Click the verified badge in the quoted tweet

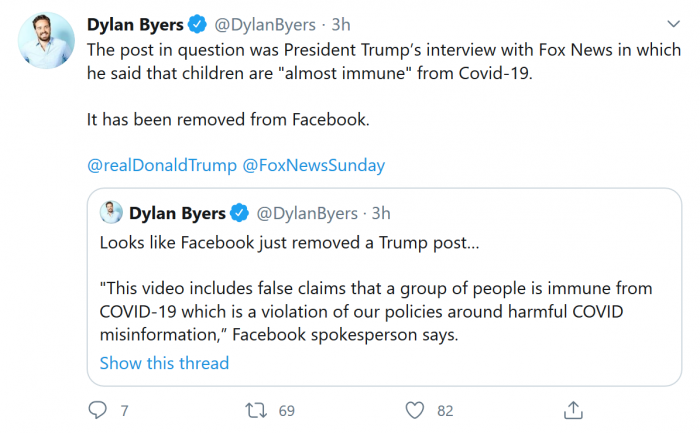point(240,213)
